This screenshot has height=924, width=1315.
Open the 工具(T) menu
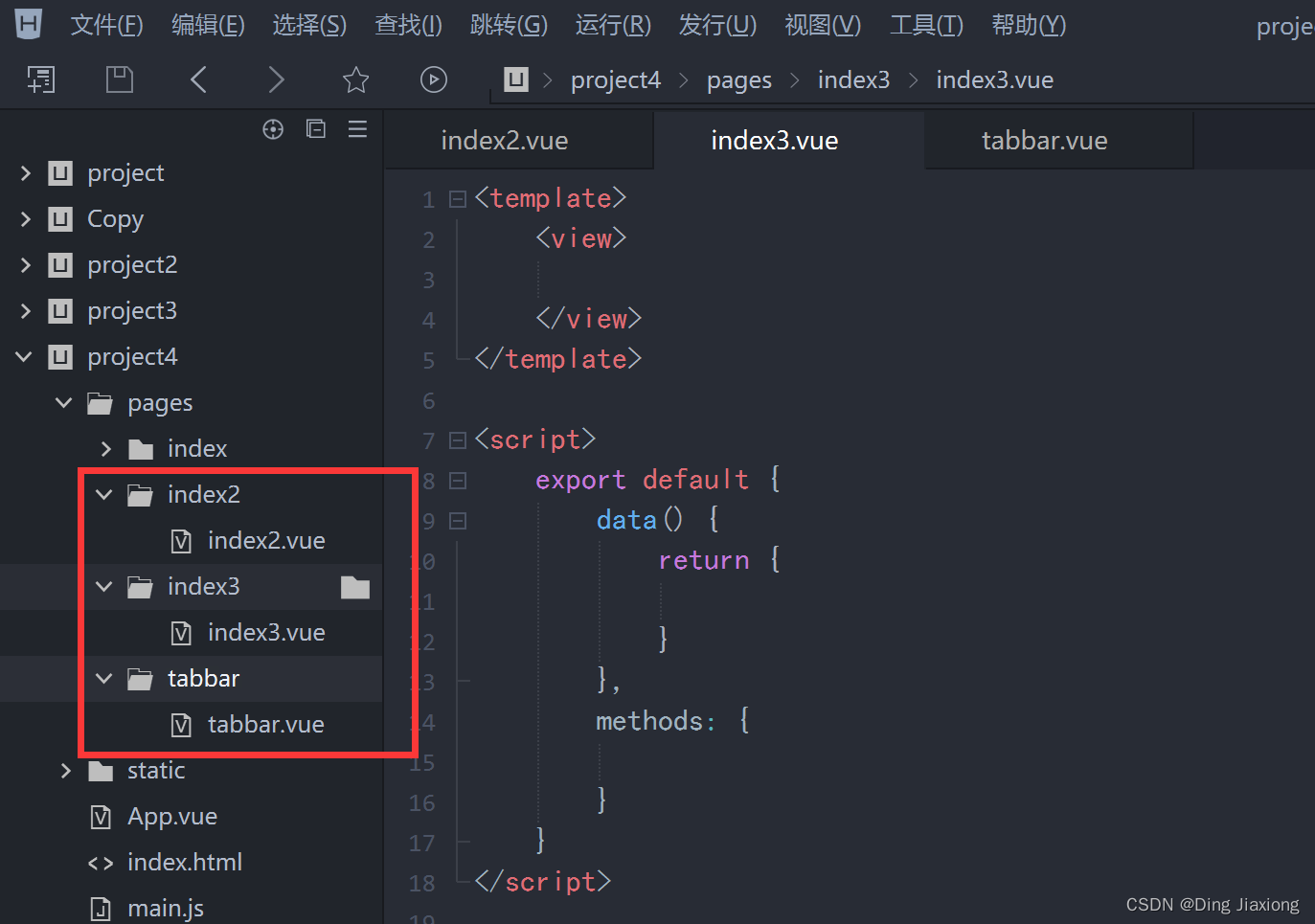[x=926, y=25]
